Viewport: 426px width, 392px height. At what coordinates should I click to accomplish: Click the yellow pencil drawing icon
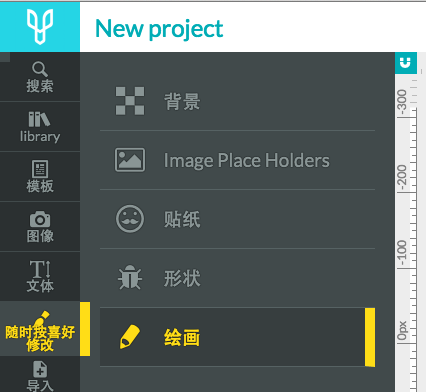point(130,337)
